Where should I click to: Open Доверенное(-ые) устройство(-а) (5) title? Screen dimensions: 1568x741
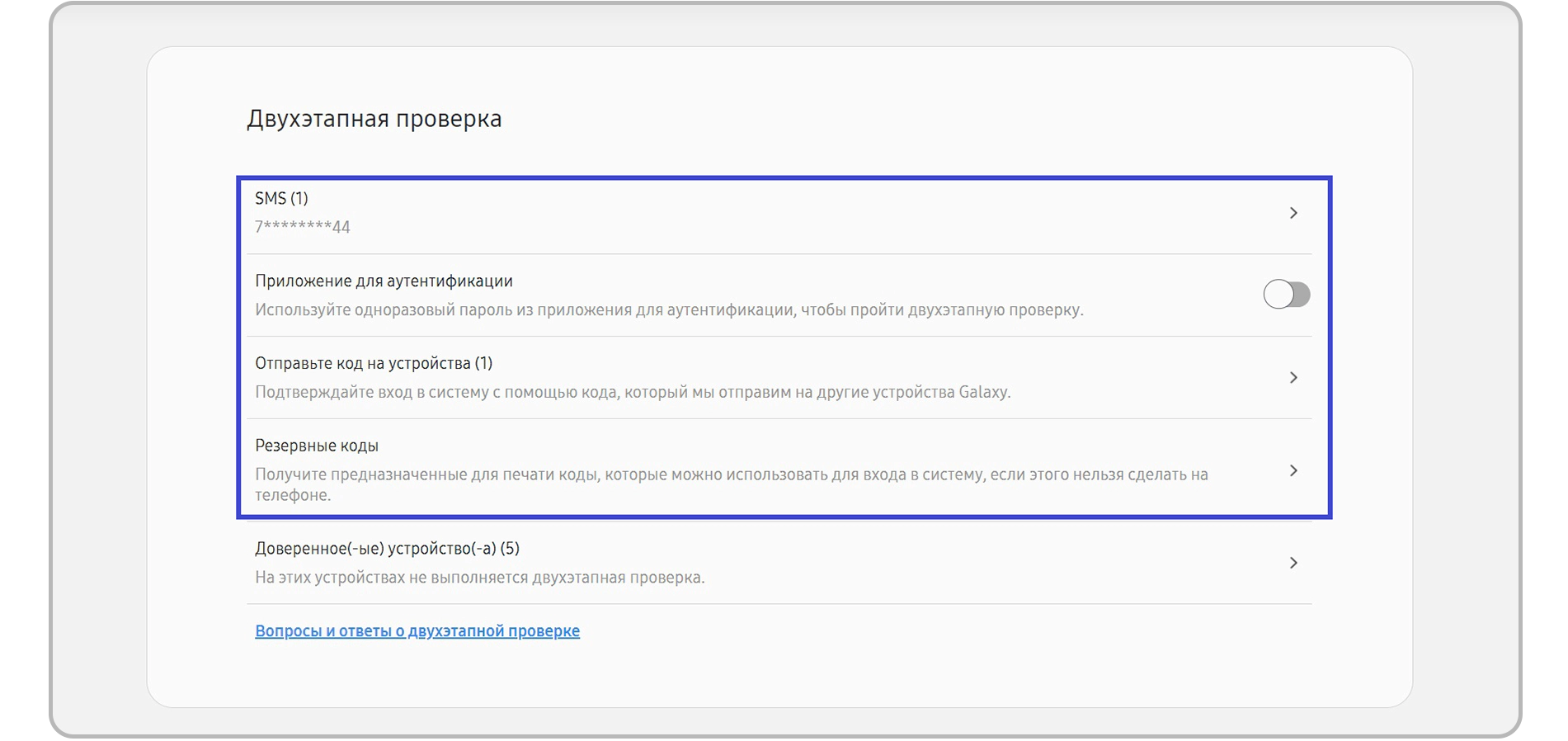tap(387, 549)
